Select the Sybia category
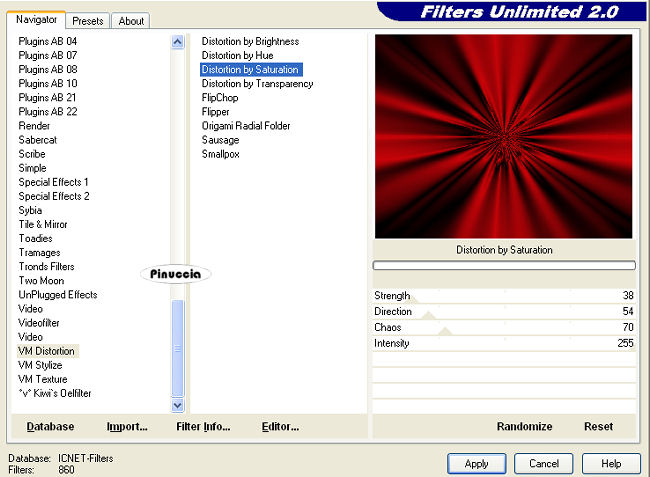 [30, 211]
